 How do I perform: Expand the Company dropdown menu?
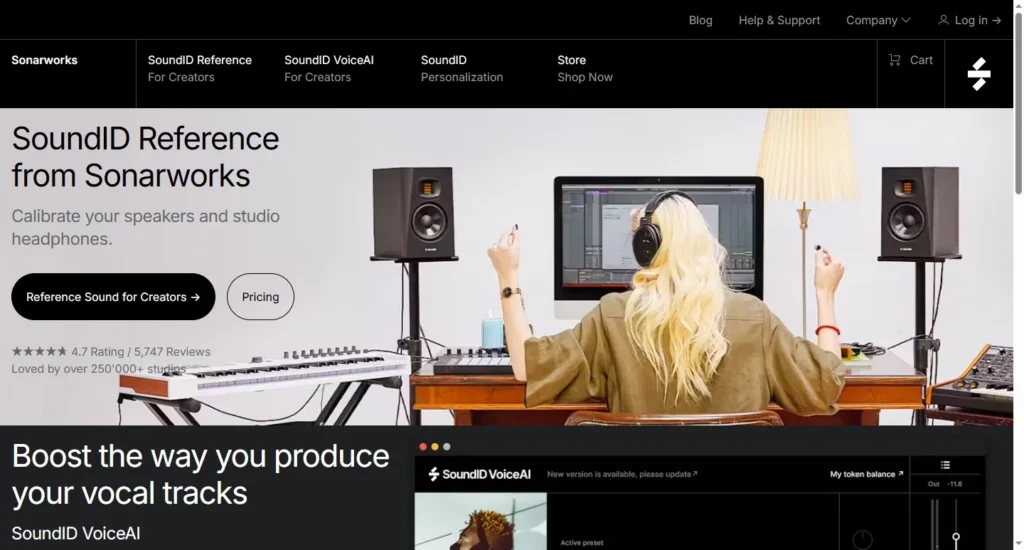click(x=878, y=20)
